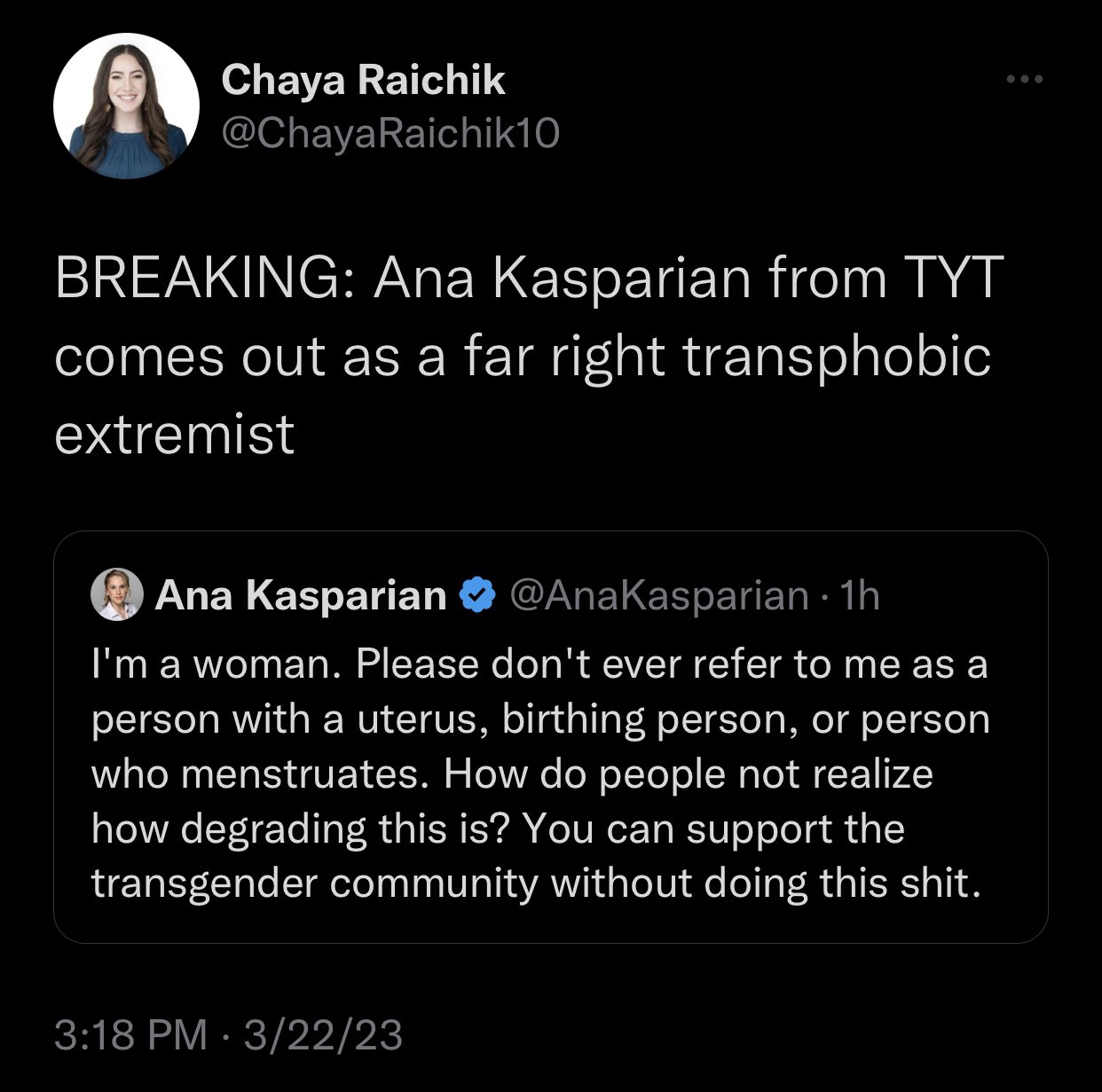Click the @AnaKasparian handle

[657, 595]
